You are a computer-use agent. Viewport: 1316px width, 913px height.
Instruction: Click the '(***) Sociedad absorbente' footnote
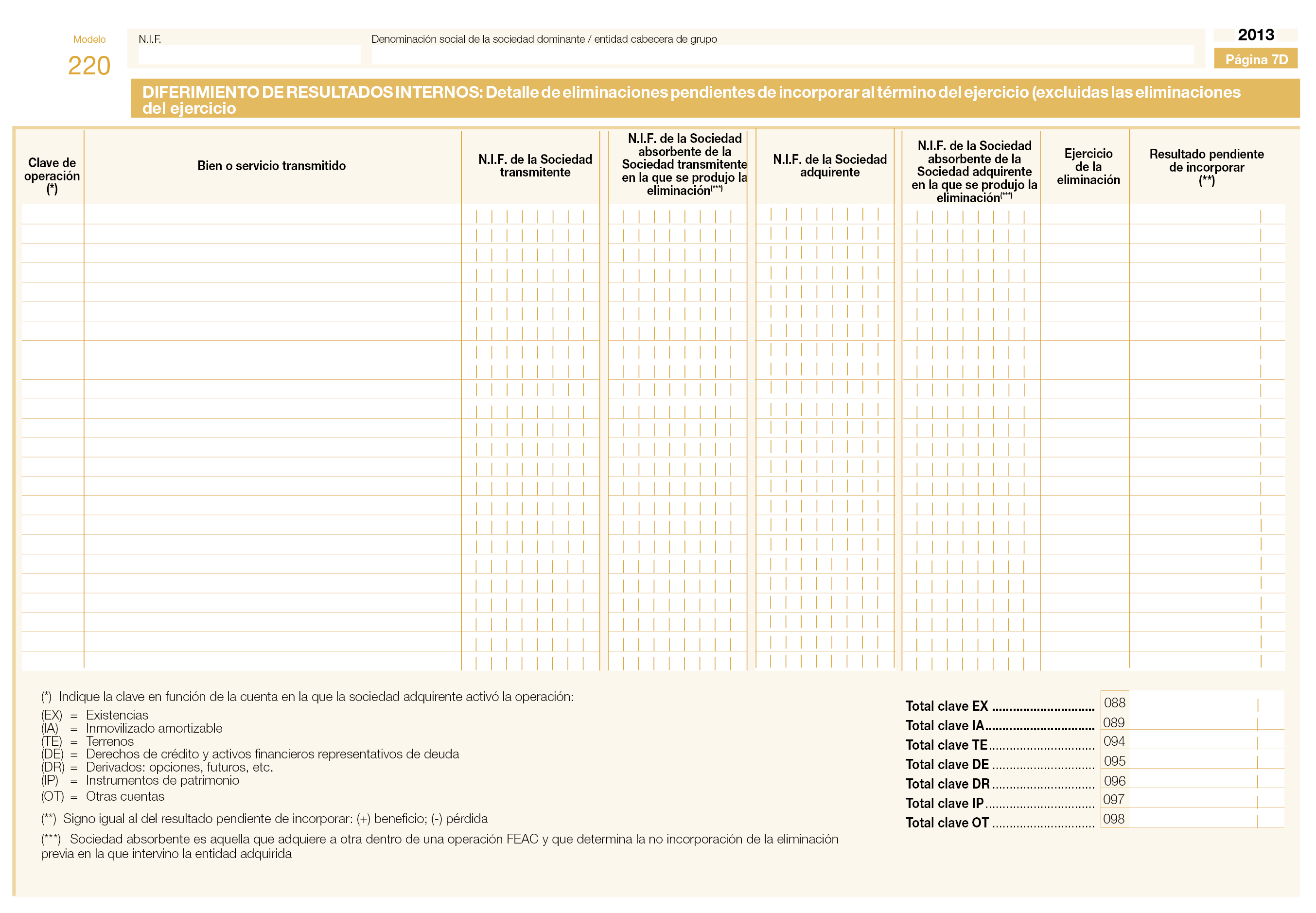click(x=440, y=846)
